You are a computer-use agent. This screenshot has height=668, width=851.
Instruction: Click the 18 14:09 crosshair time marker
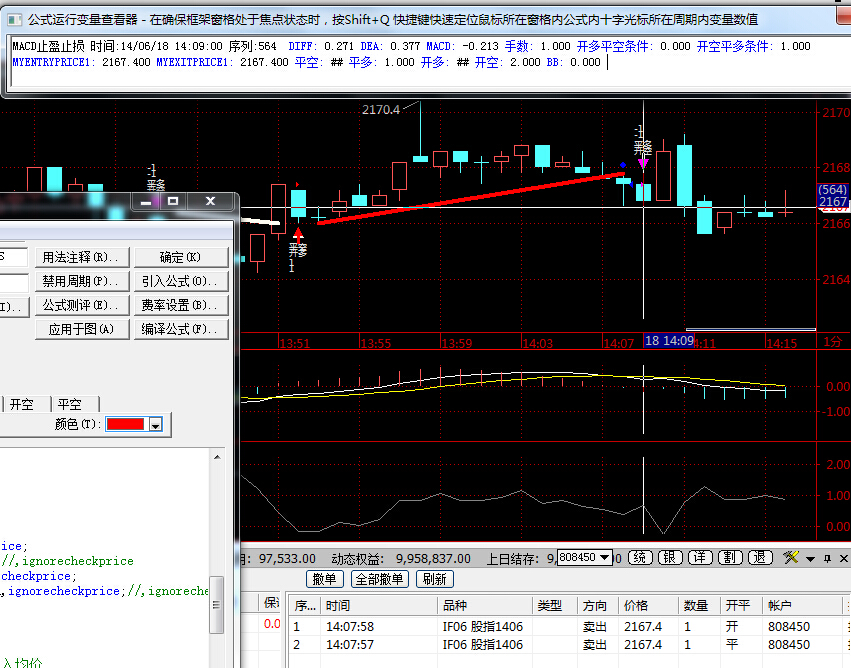(669, 341)
